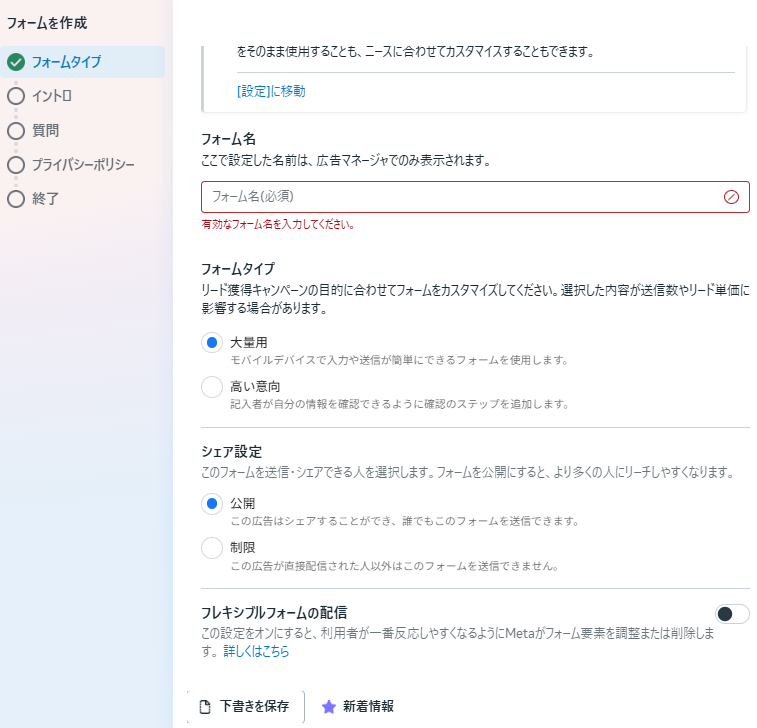Focus the フォーム名(必須) text input field

460,197
